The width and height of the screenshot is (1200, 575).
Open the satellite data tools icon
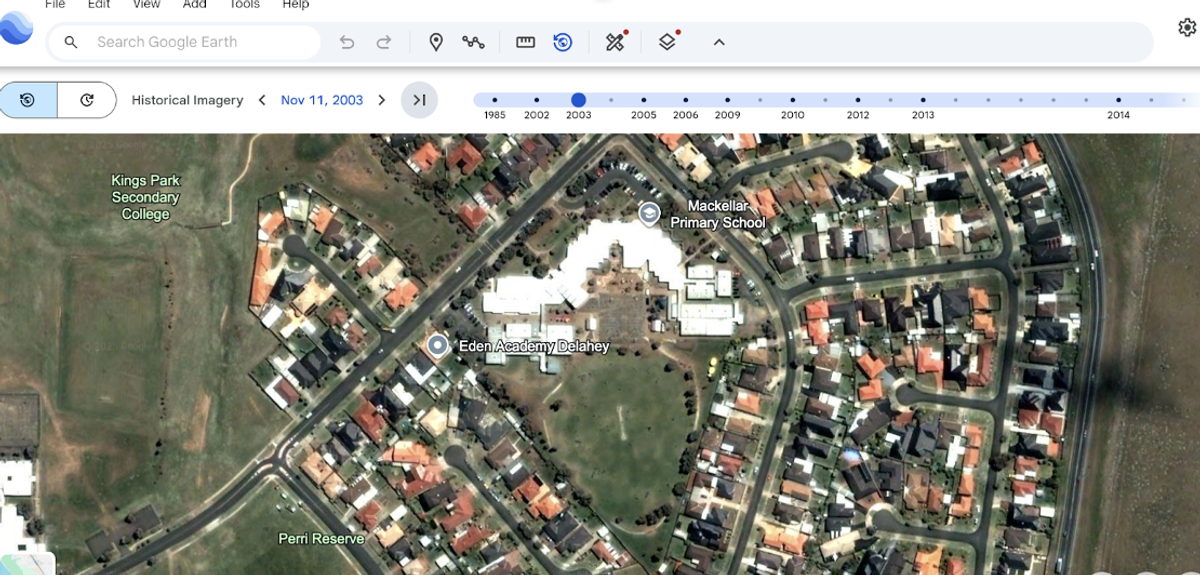pos(615,42)
